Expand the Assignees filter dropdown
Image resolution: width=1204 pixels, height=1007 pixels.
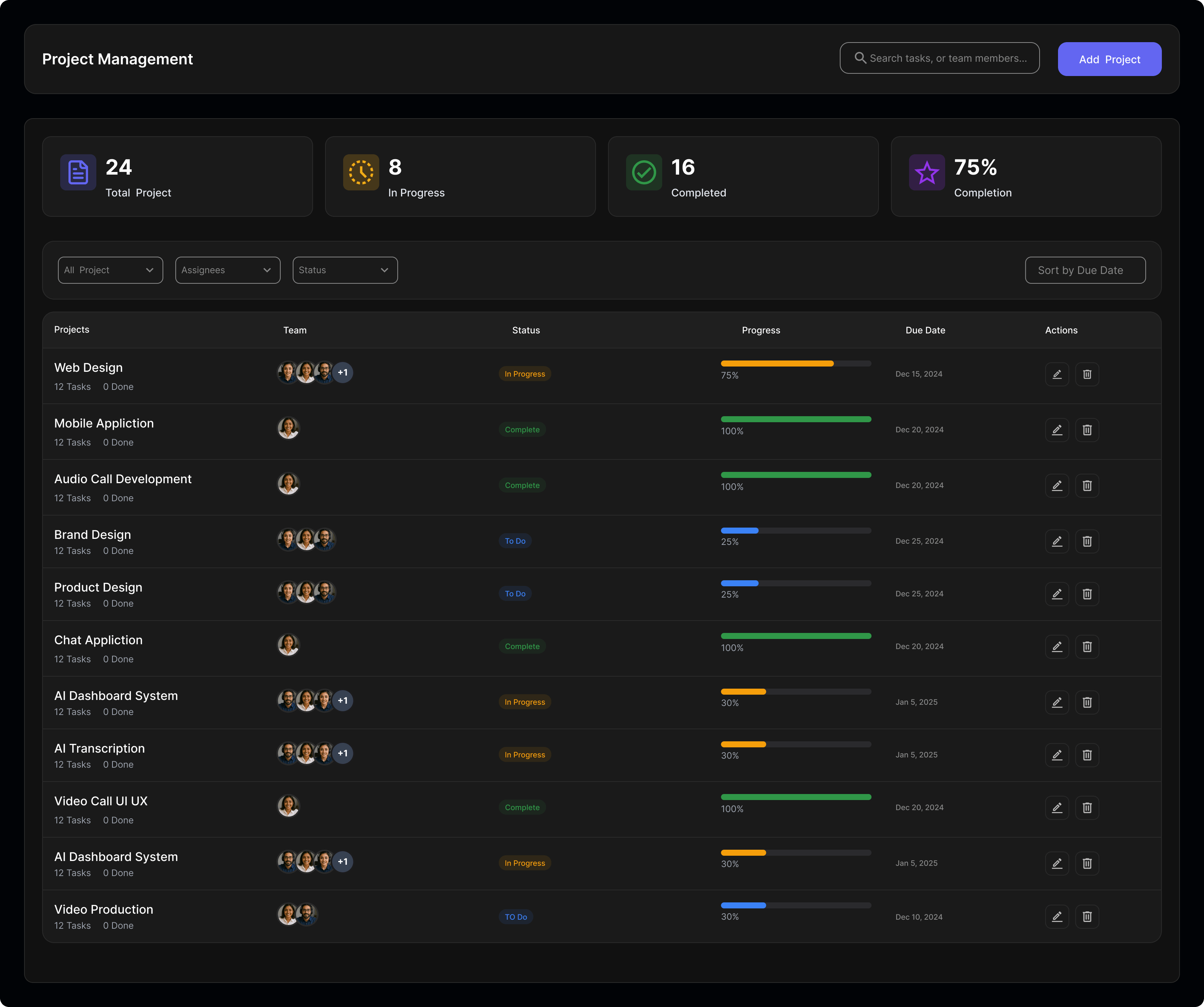click(228, 270)
